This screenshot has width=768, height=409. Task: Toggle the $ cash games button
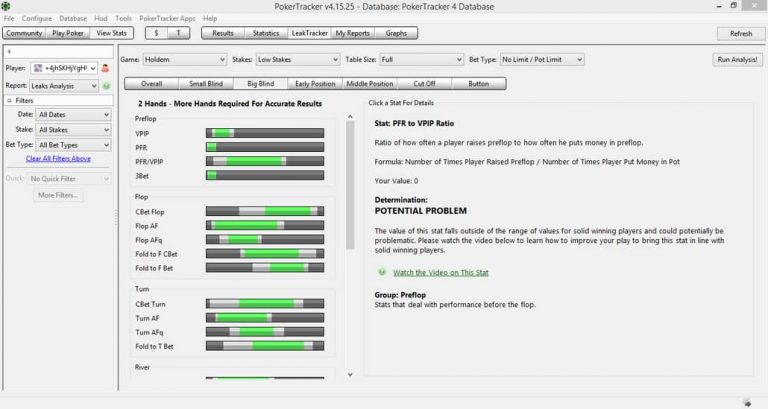click(157, 33)
